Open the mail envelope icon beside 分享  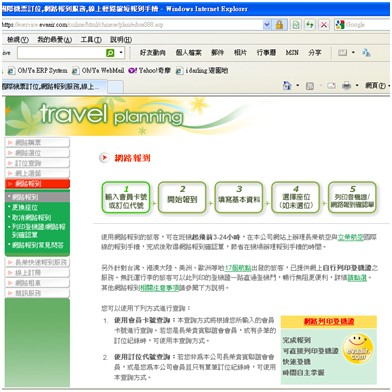click(342, 53)
